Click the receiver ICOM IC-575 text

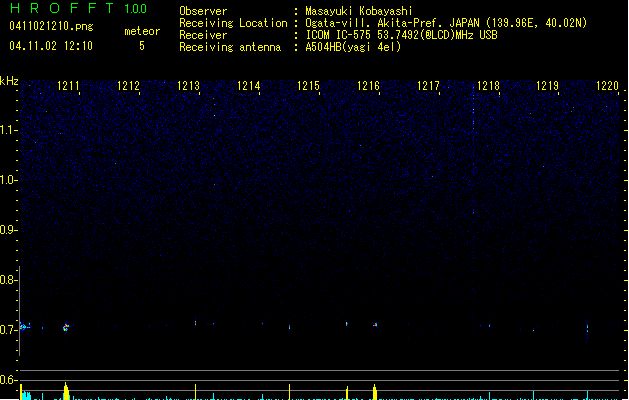(339, 35)
